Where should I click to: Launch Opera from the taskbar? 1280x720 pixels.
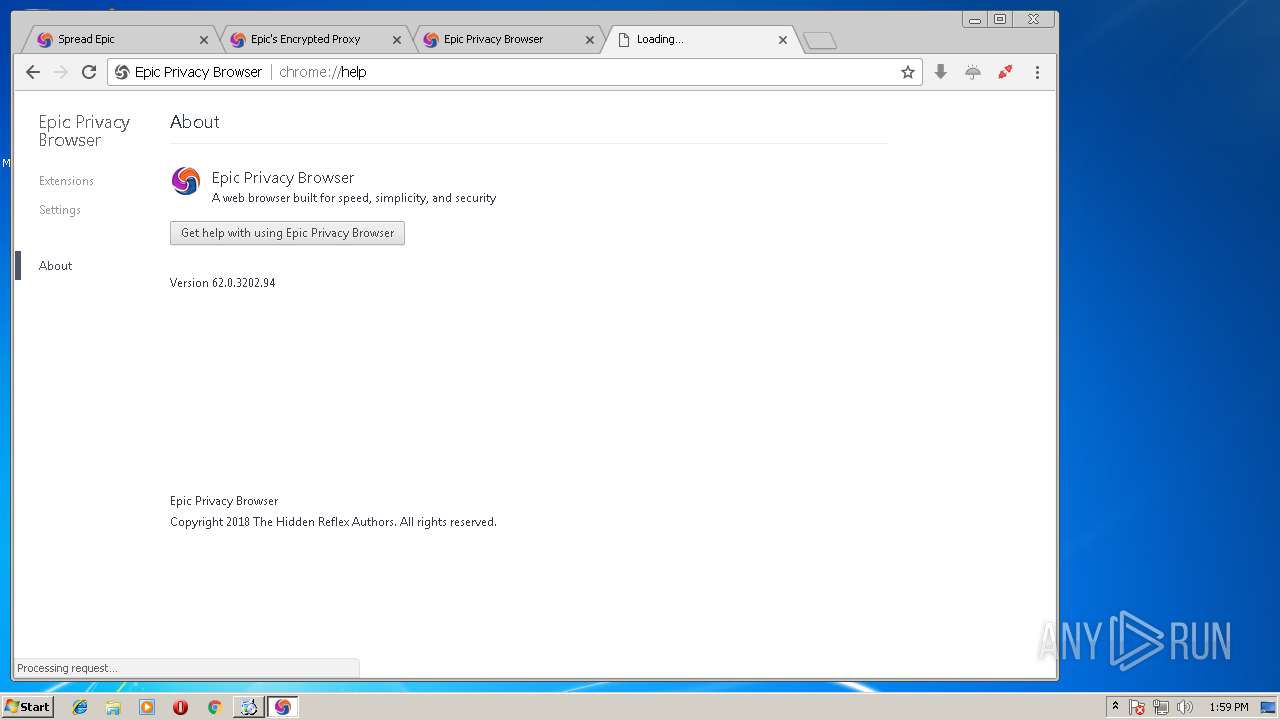click(x=180, y=707)
